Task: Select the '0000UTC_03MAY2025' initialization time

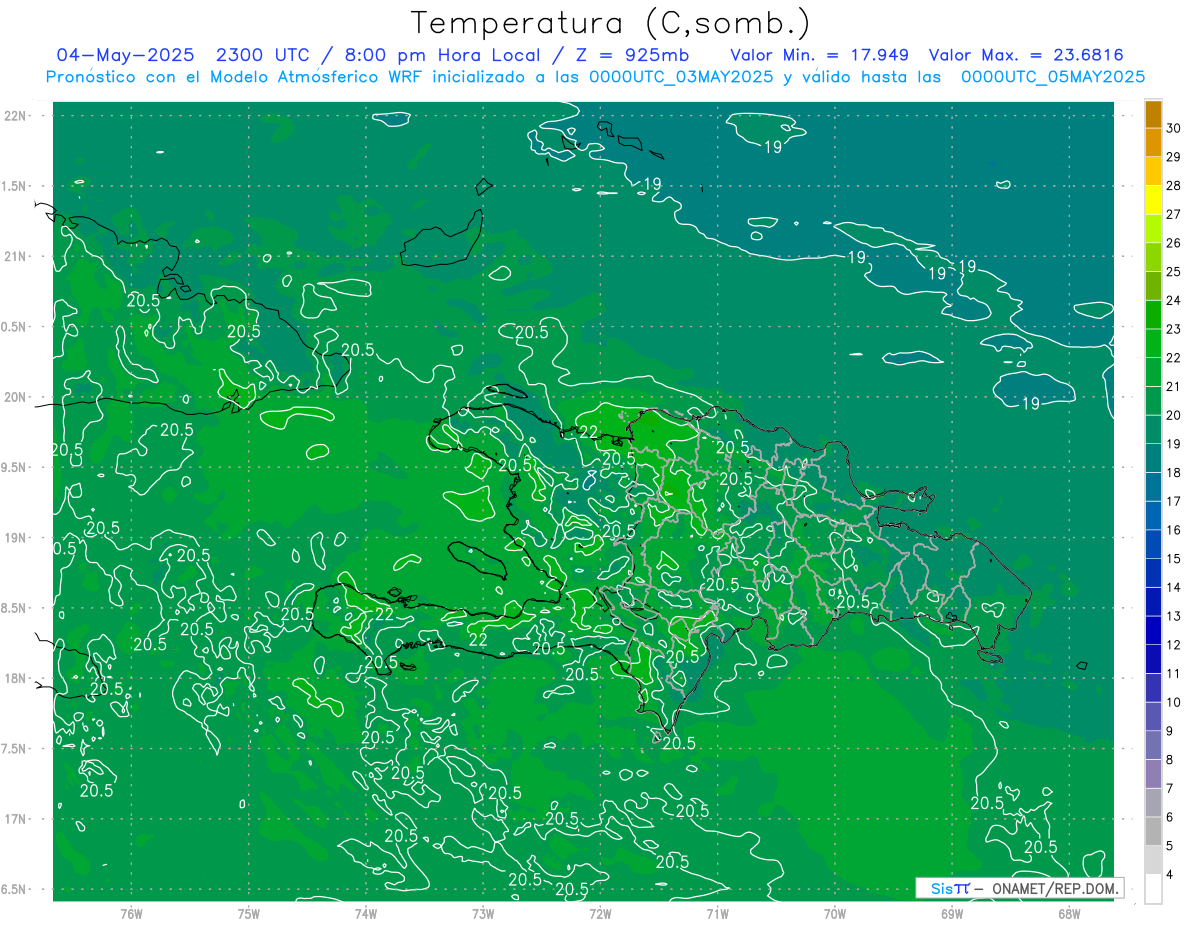Action: click(682, 77)
